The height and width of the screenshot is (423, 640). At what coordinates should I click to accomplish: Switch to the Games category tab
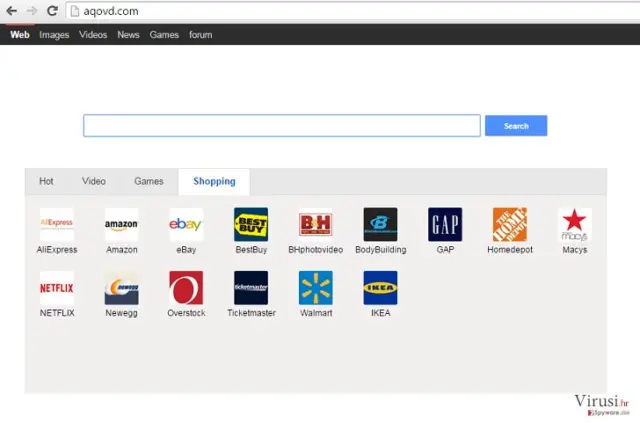click(x=149, y=181)
